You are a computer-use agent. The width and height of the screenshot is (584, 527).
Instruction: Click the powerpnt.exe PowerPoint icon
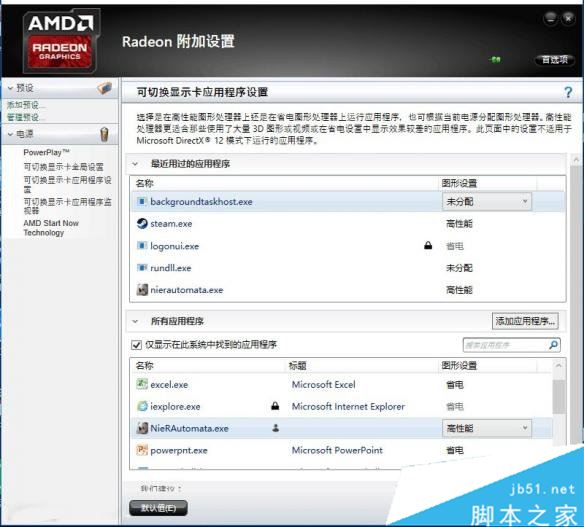pyautogui.click(x=142, y=450)
